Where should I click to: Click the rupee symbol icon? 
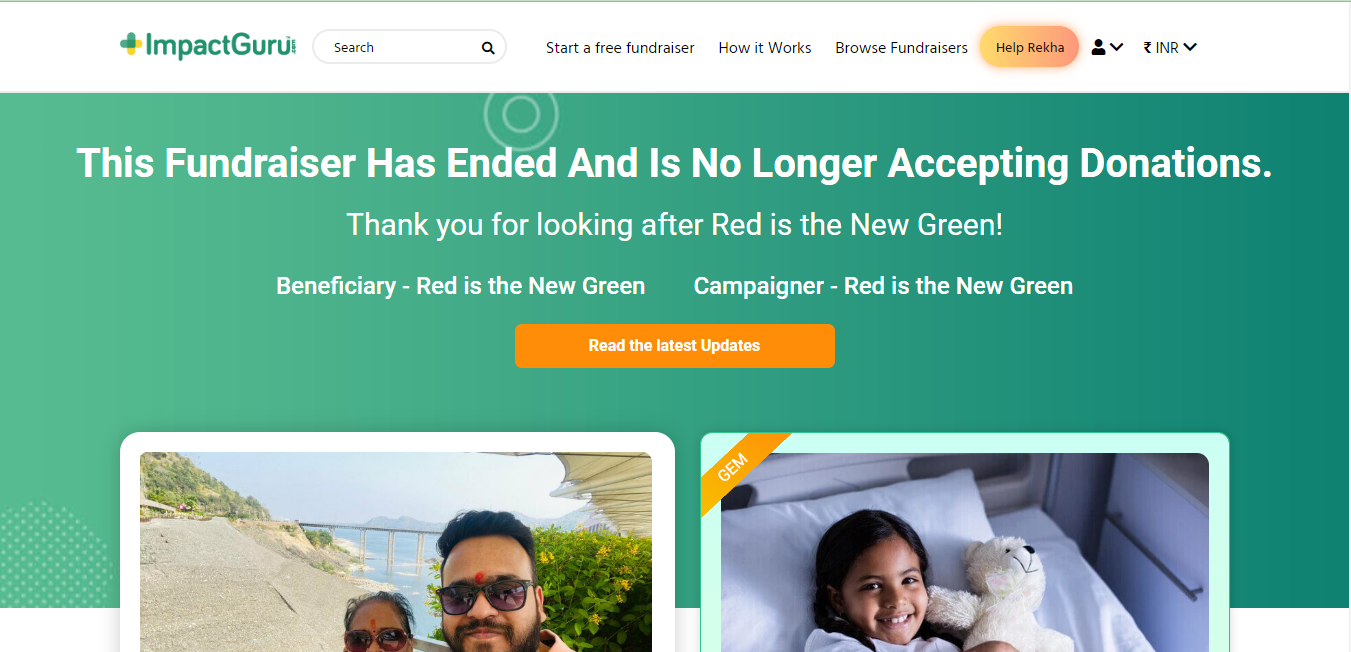(x=1147, y=48)
